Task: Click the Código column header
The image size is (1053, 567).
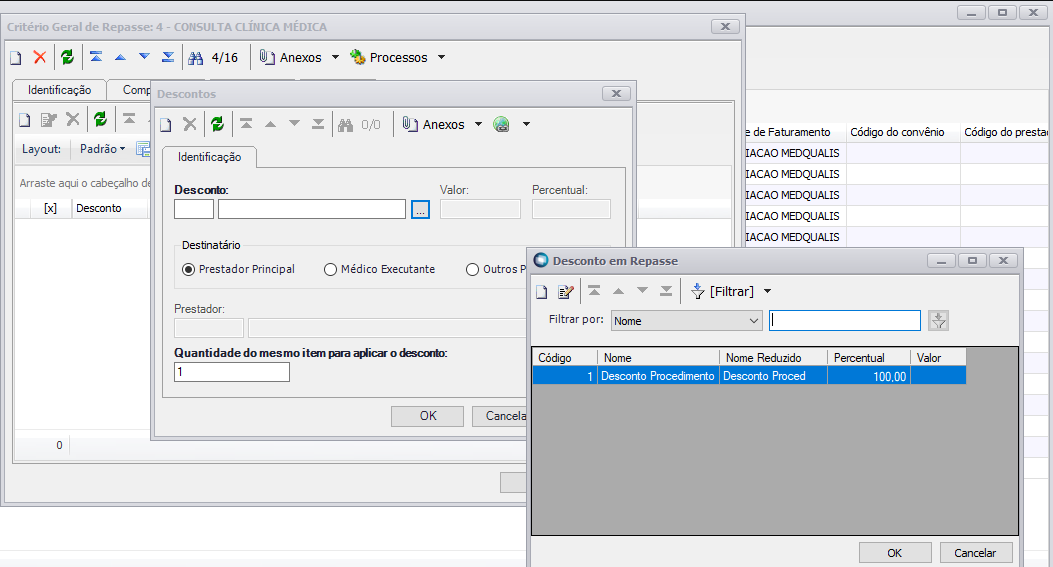Action: (565, 358)
